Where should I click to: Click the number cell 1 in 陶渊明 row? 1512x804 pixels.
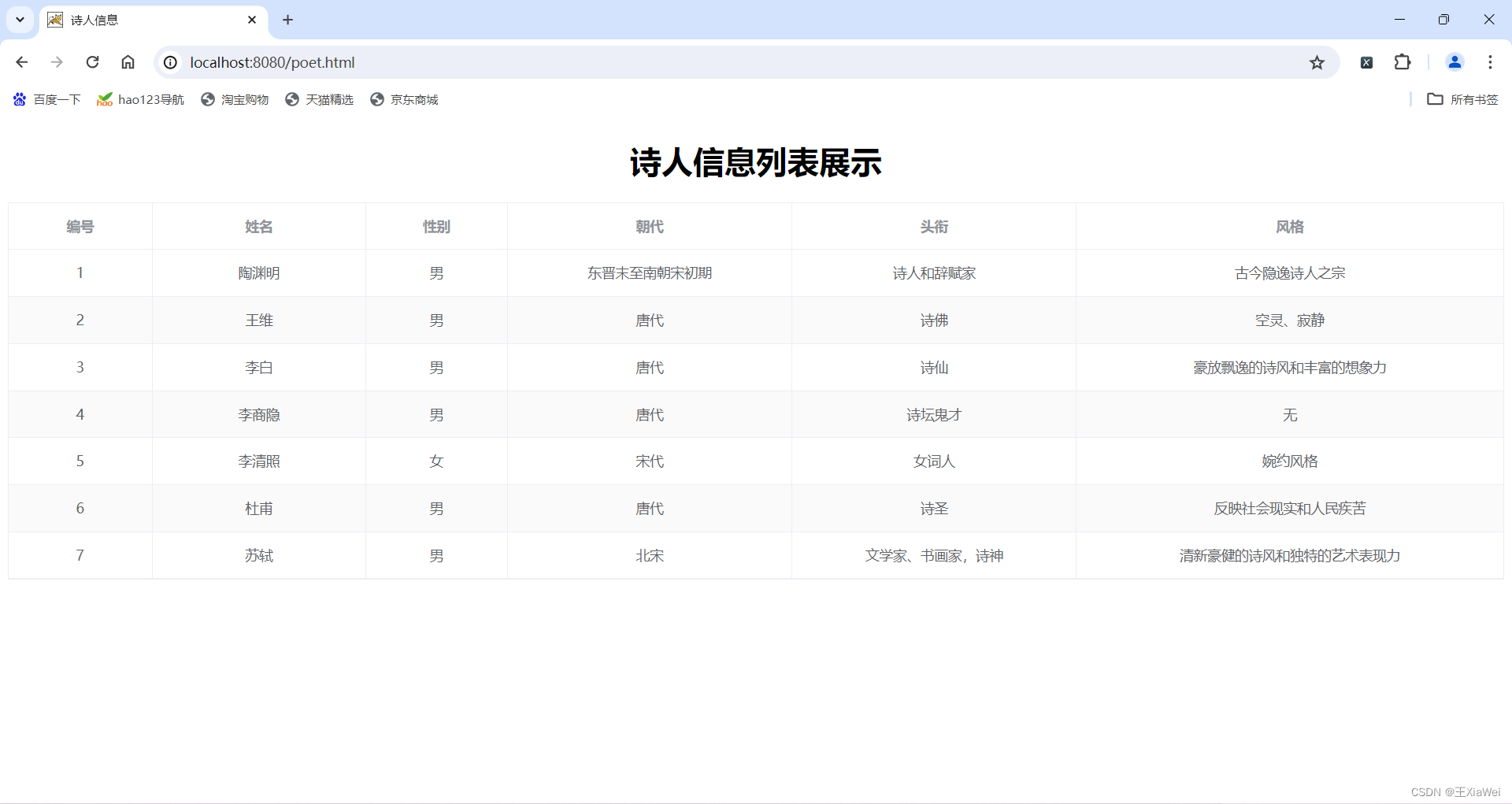pos(80,273)
